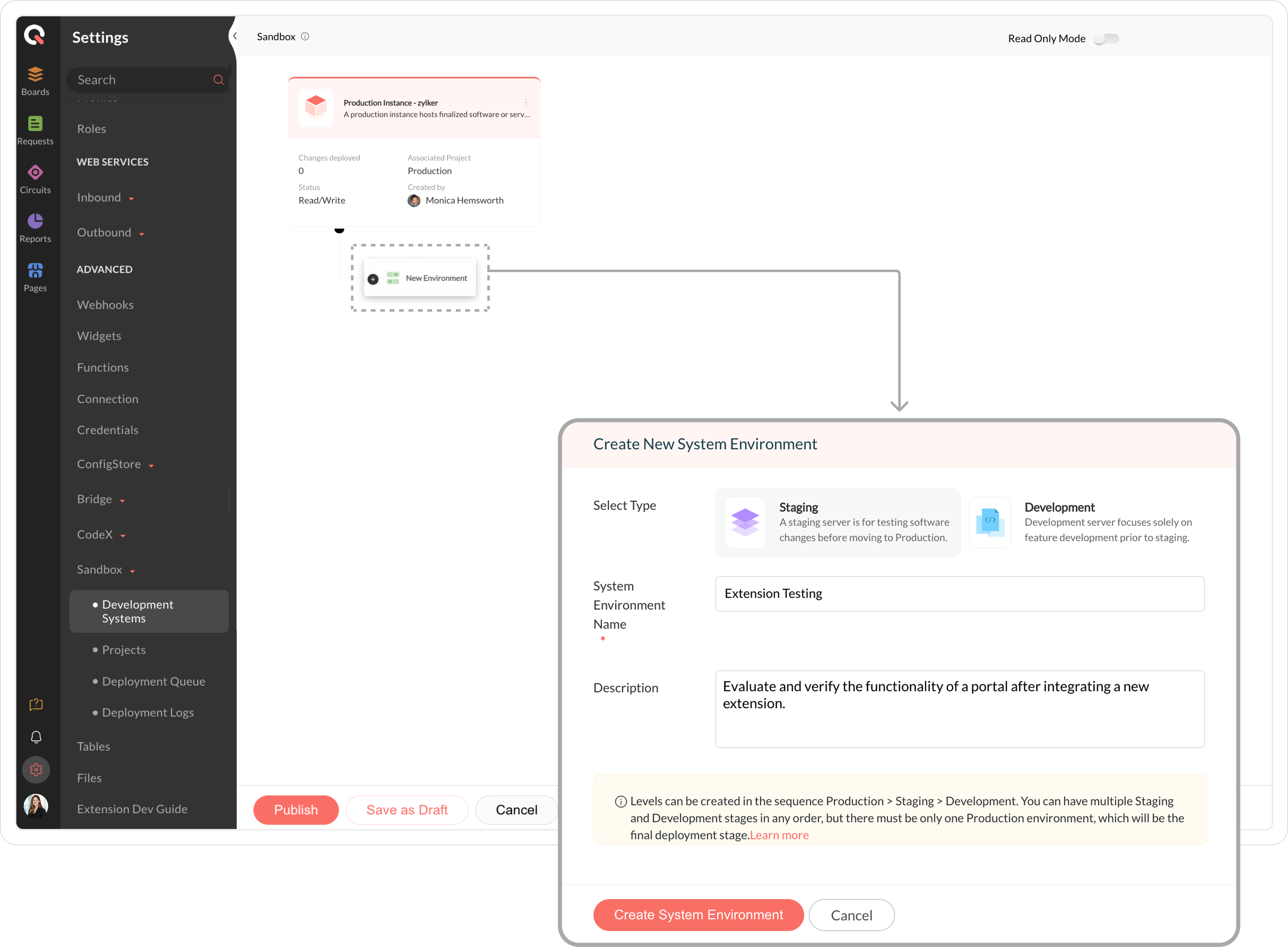Viewport: 1288px width, 947px height.
Task: Click the search magnifier icon
Action: 218,80
